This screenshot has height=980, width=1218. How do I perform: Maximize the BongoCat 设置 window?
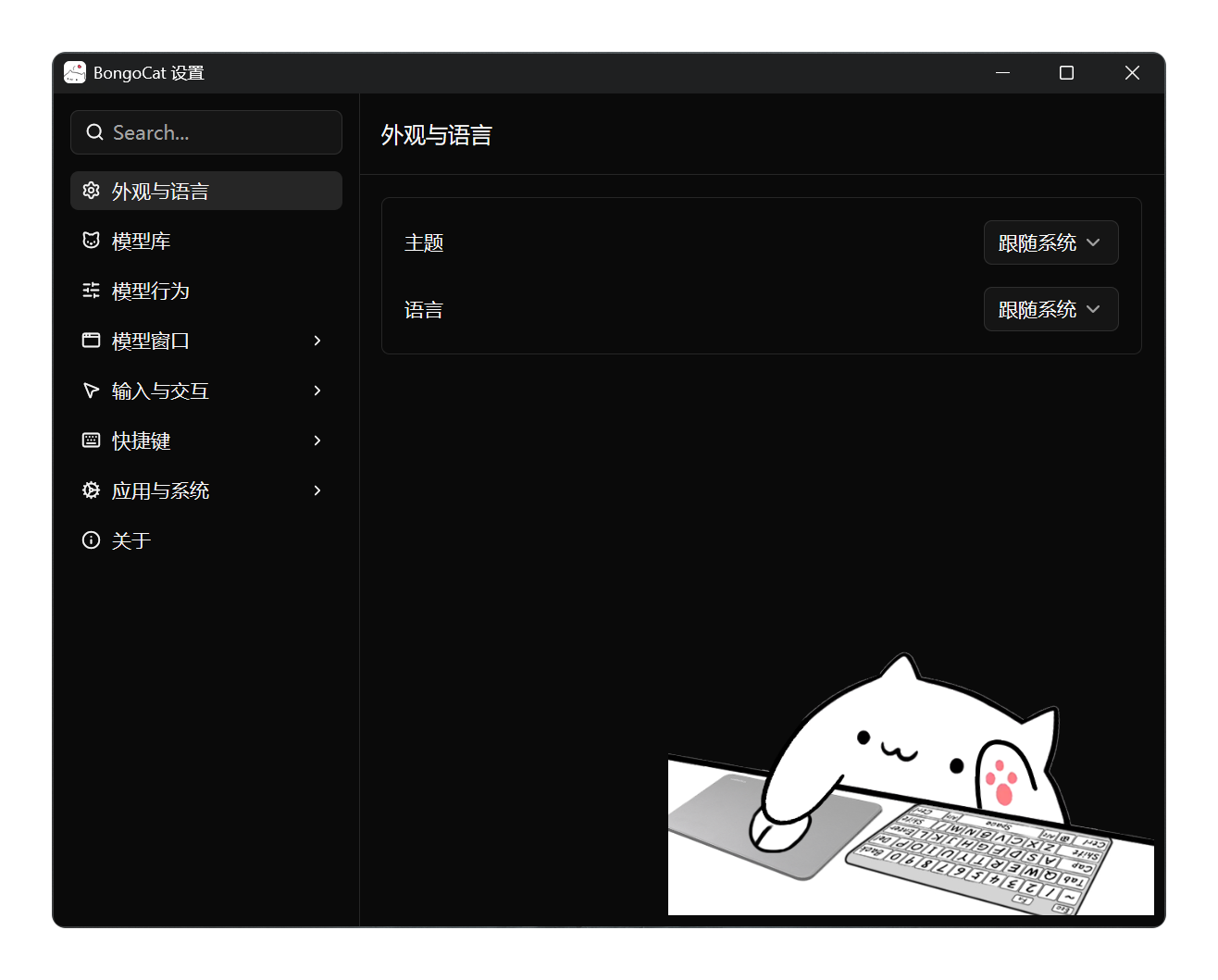click(x=1066, y=72)
